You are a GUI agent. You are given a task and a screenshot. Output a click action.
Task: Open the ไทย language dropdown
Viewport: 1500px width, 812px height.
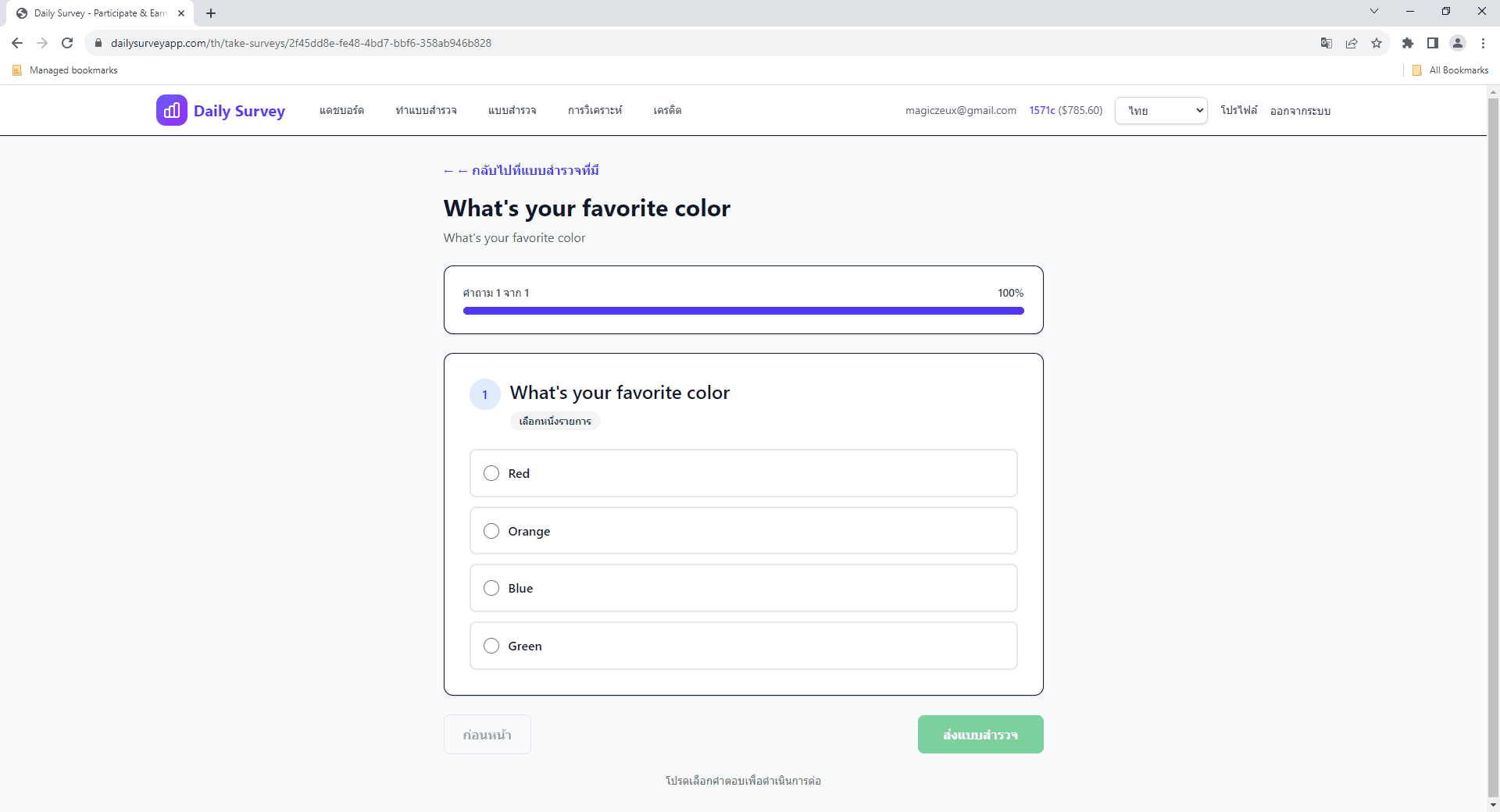tap(1161, 111)
